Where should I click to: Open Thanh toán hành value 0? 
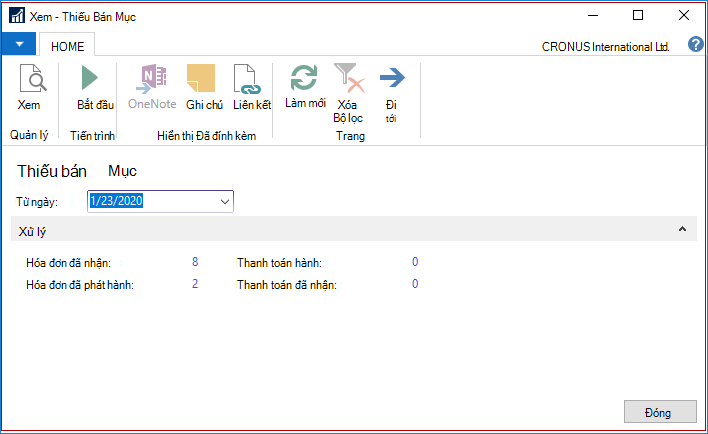(x=415, y=262)
